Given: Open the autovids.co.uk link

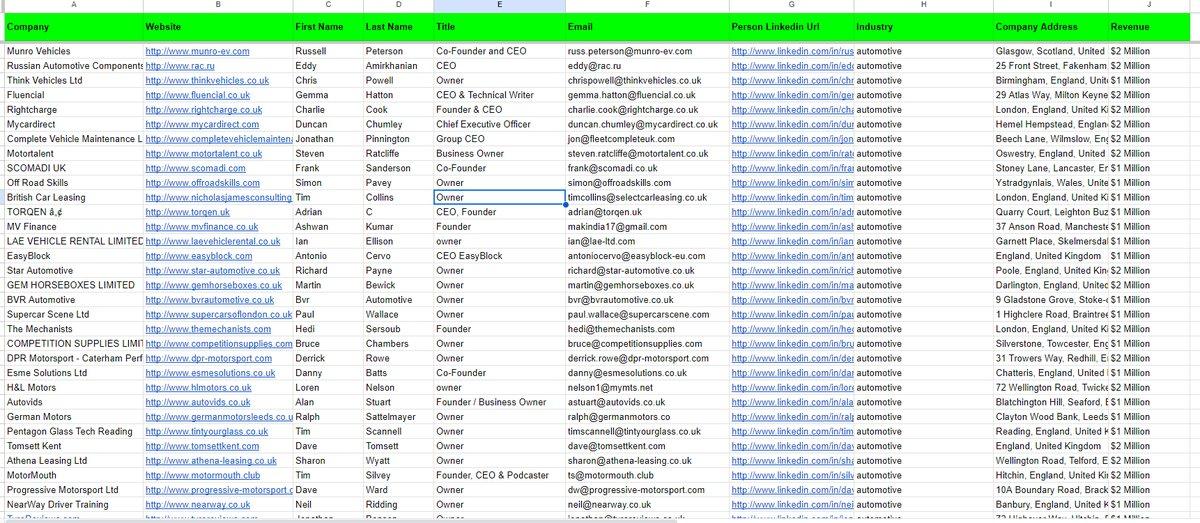Looking at the screenshot, I should [x=197, y=402].
